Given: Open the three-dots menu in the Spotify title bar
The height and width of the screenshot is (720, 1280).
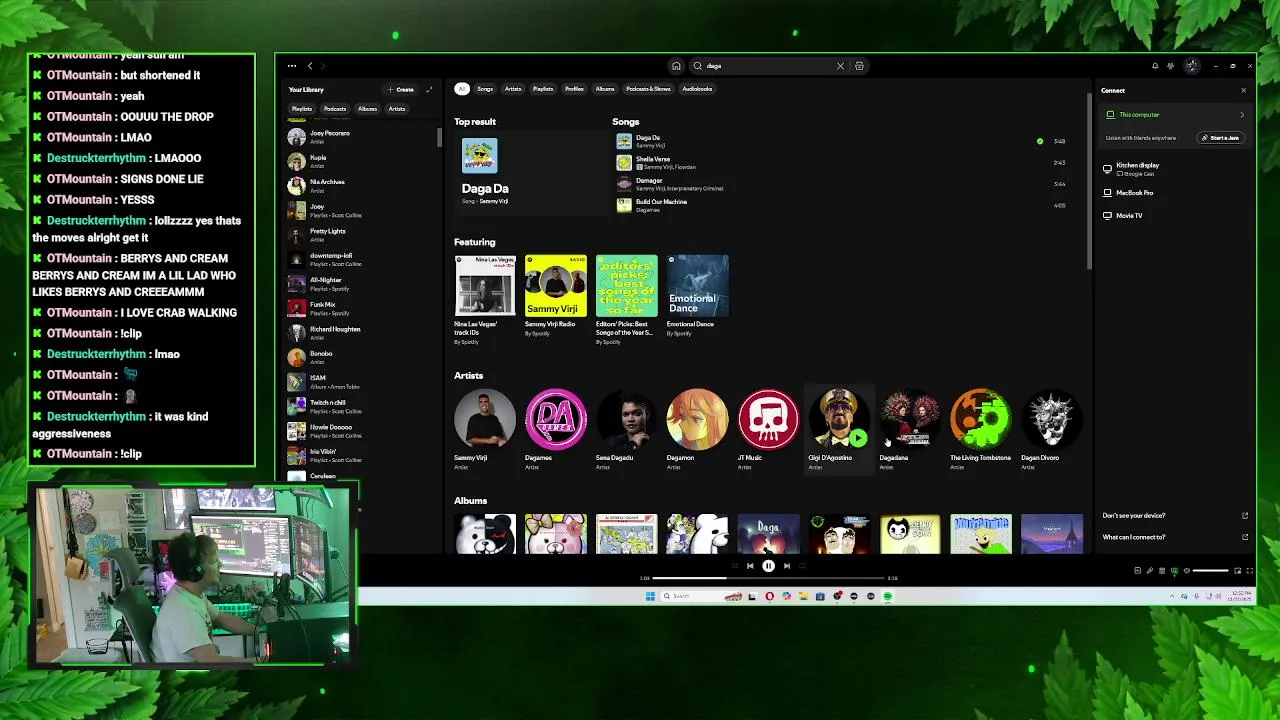Looking at the screenshot, I should [291, 66].
